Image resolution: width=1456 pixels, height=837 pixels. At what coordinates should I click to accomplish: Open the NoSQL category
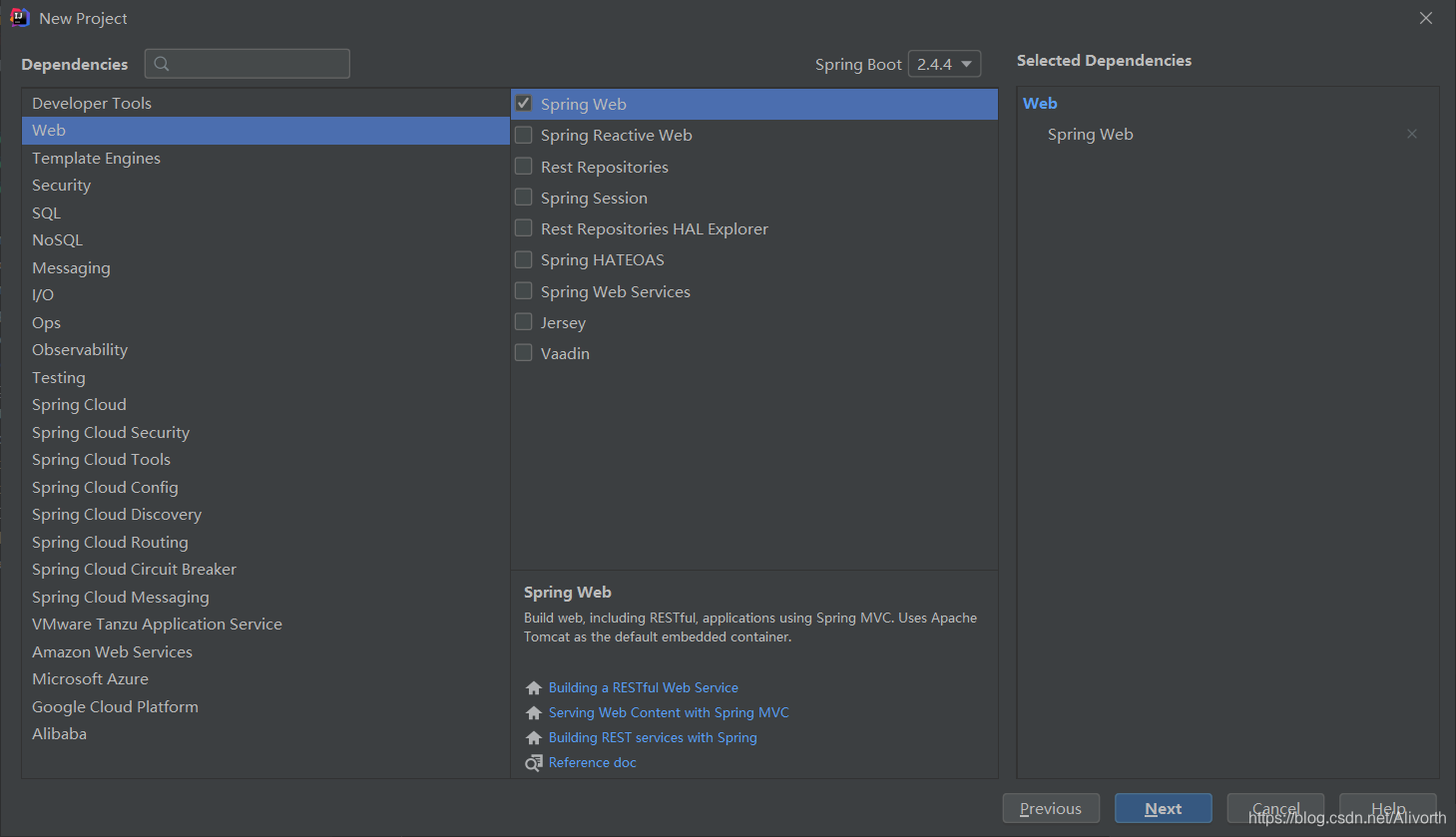(x=265, y=240)
